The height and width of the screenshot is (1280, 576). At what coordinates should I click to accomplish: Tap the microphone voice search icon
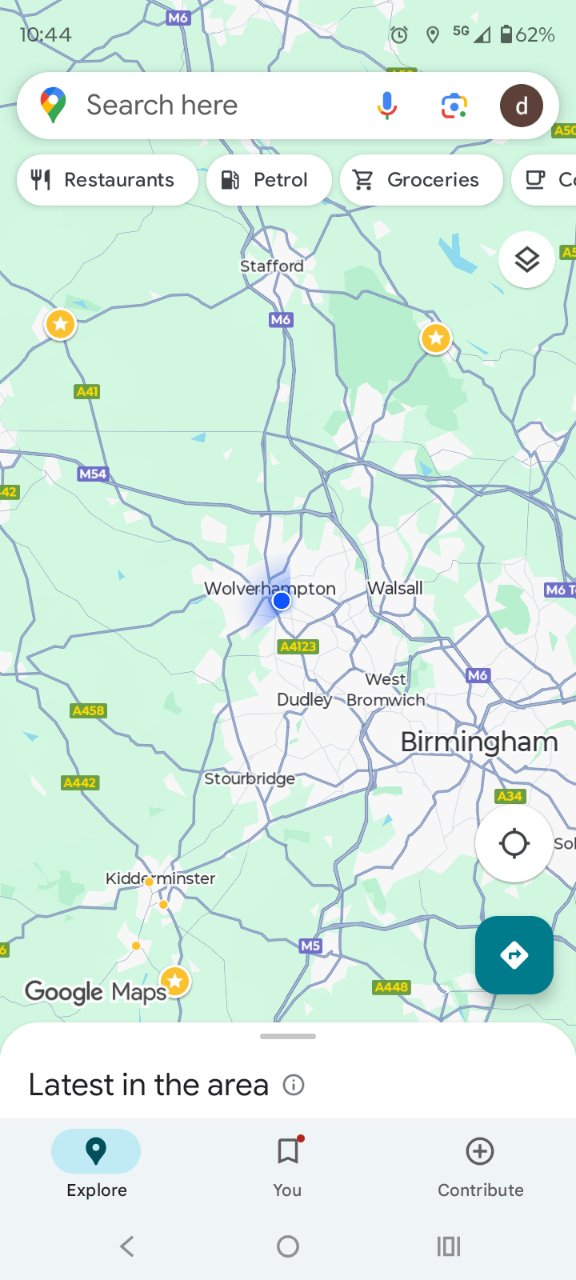pos(388,105)
